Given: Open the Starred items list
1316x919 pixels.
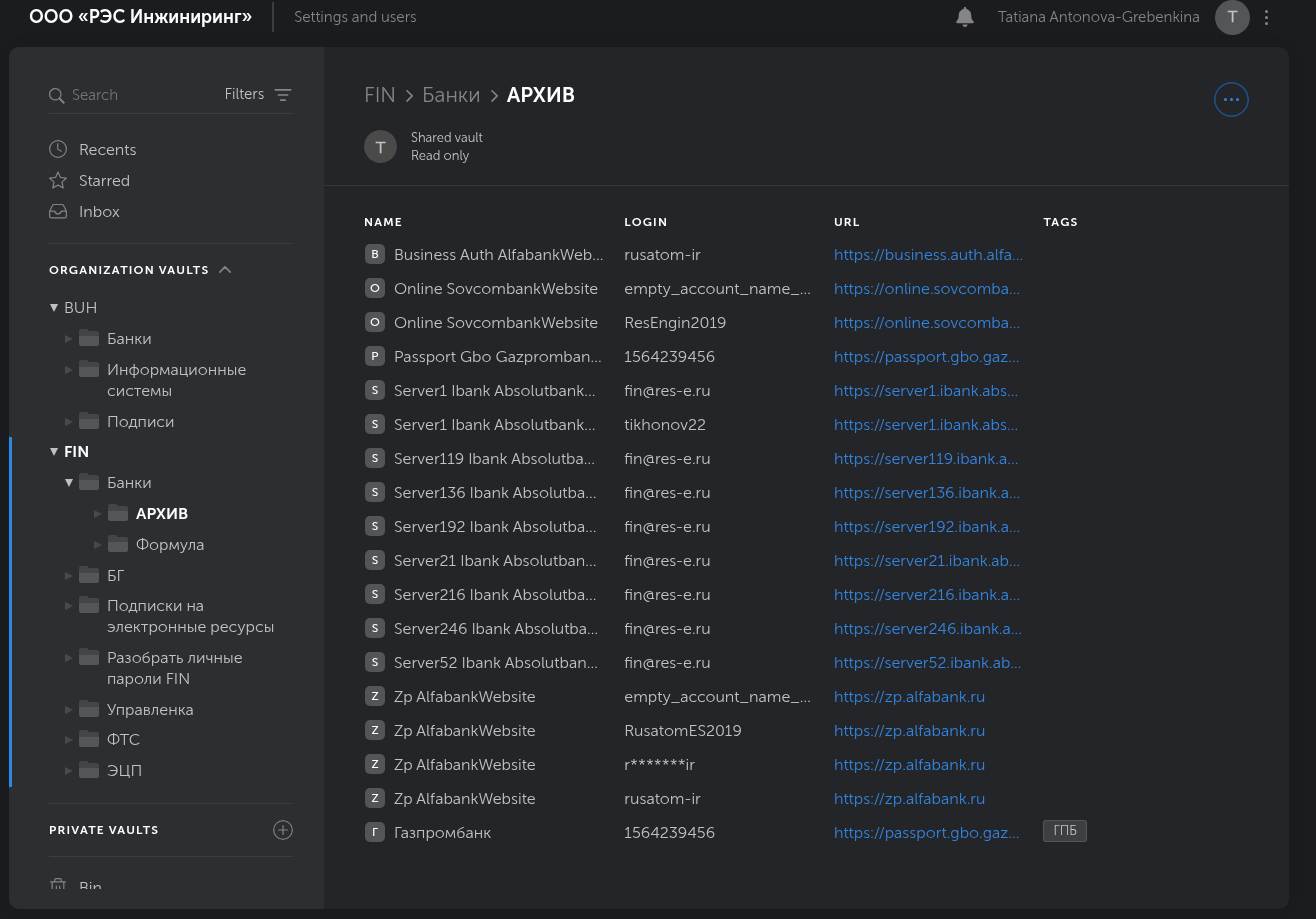Looking at the screenshot, I should pos(104,181).
